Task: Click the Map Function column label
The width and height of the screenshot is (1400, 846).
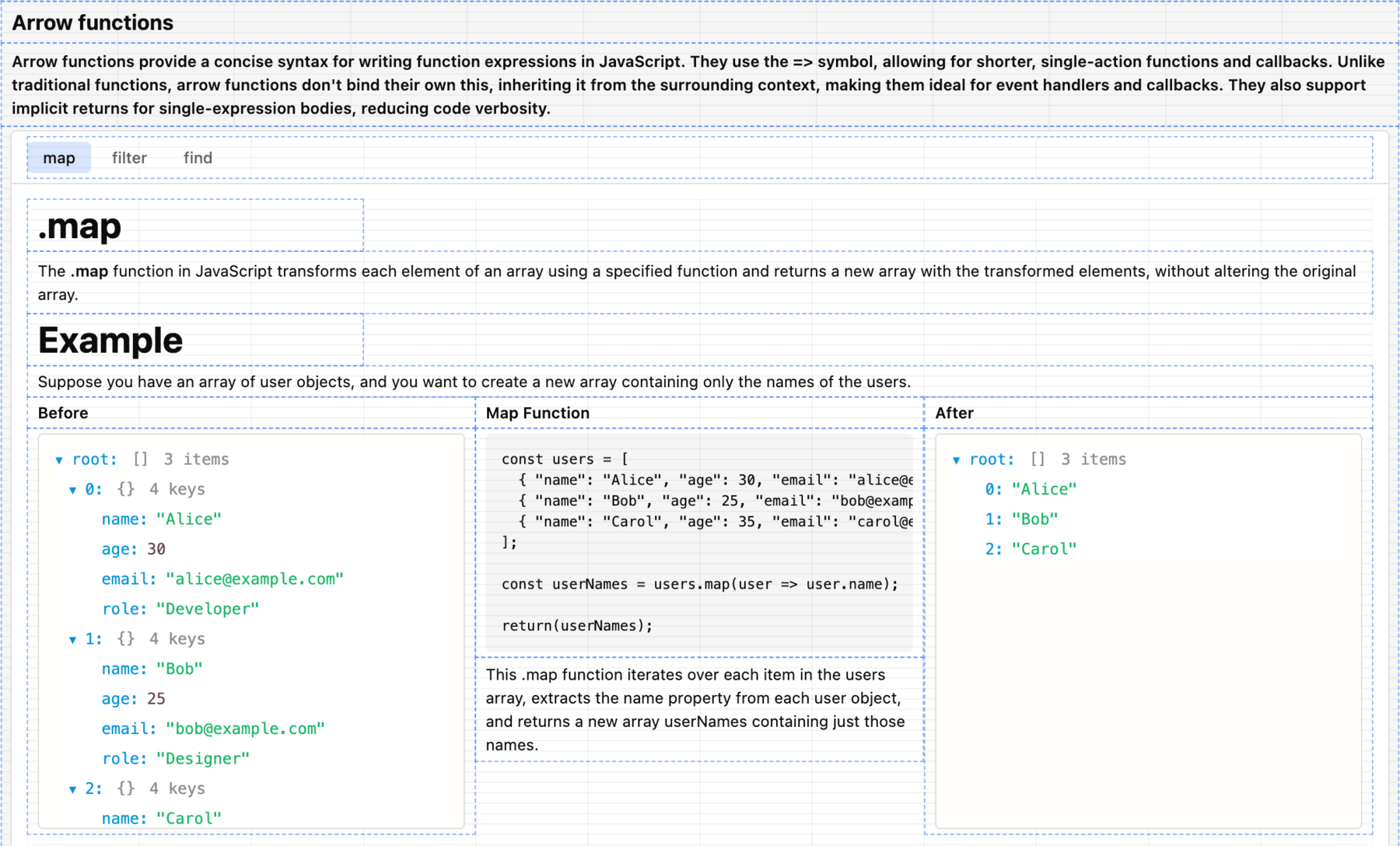Action: [537, 413]
